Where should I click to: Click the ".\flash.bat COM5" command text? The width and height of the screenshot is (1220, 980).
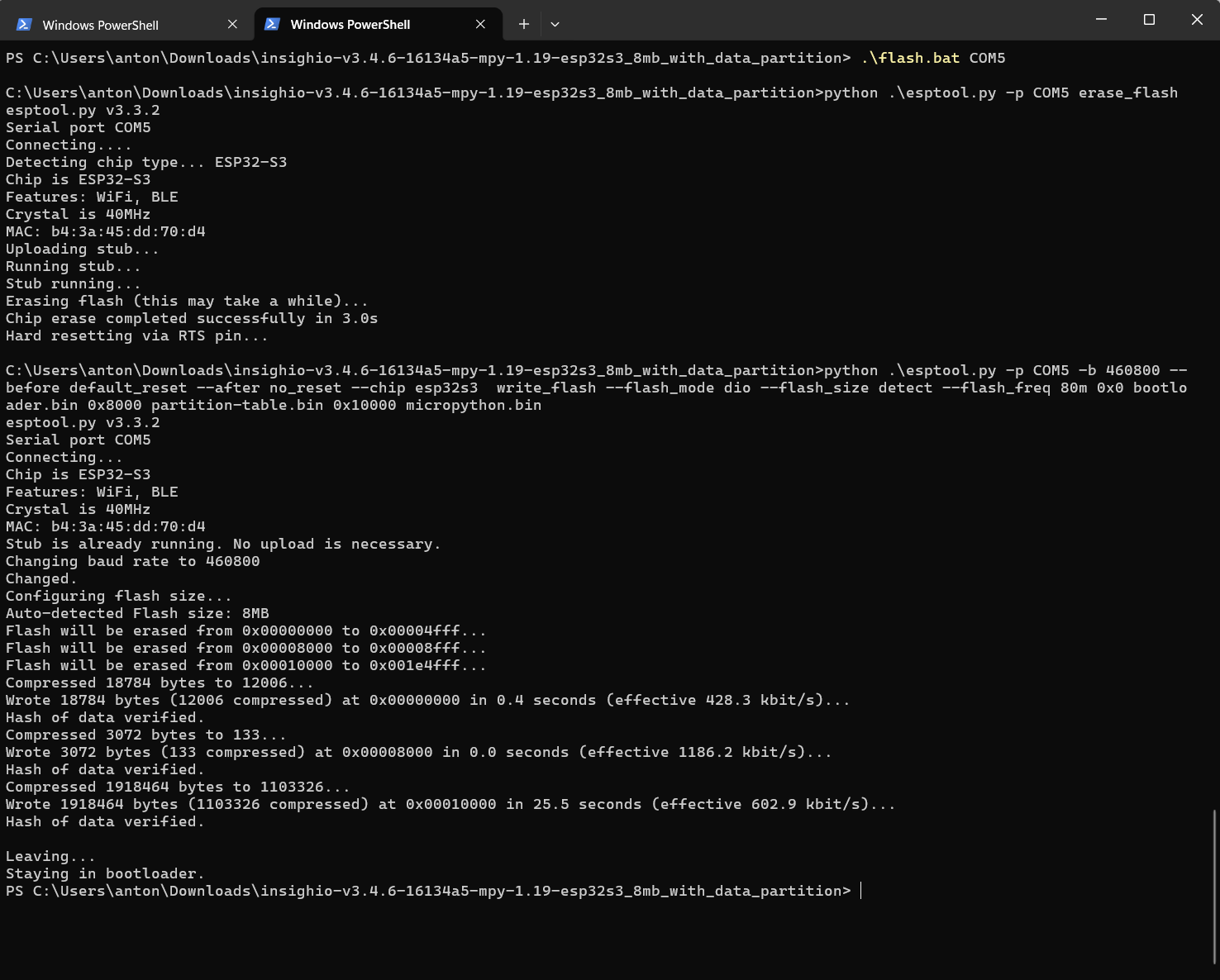[932, 58]
